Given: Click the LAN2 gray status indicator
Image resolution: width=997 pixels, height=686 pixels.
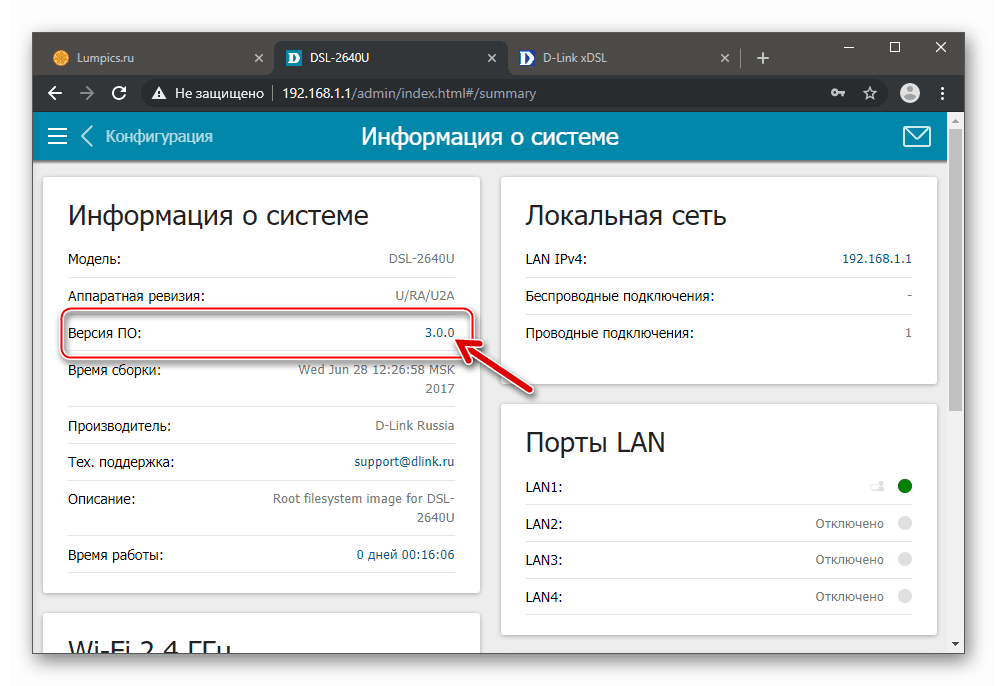Looking at the screenshot, I should pyautogui.click(x=905, y=523).
